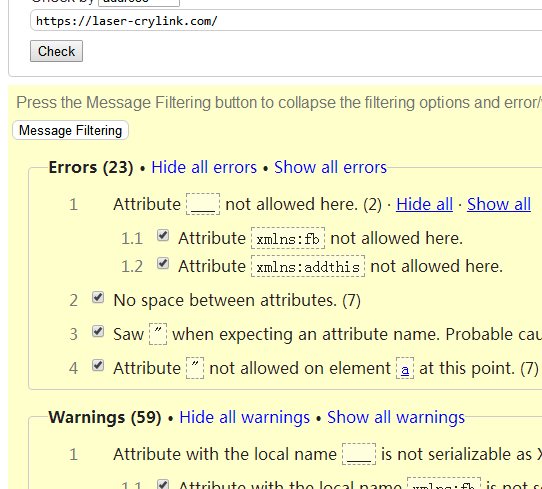Click the Check button
The image size is (542, 489).
click(56, 51)
